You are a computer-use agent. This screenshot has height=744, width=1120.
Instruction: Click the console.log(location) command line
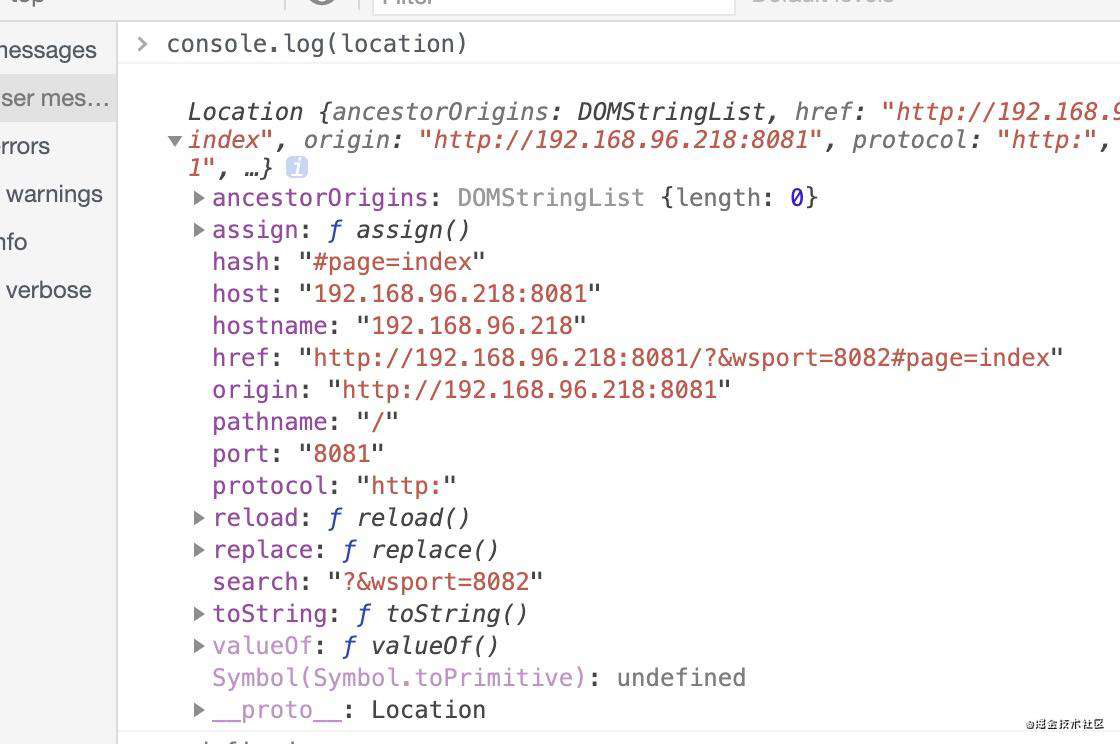pyautogui.click(x=316, y=44)
